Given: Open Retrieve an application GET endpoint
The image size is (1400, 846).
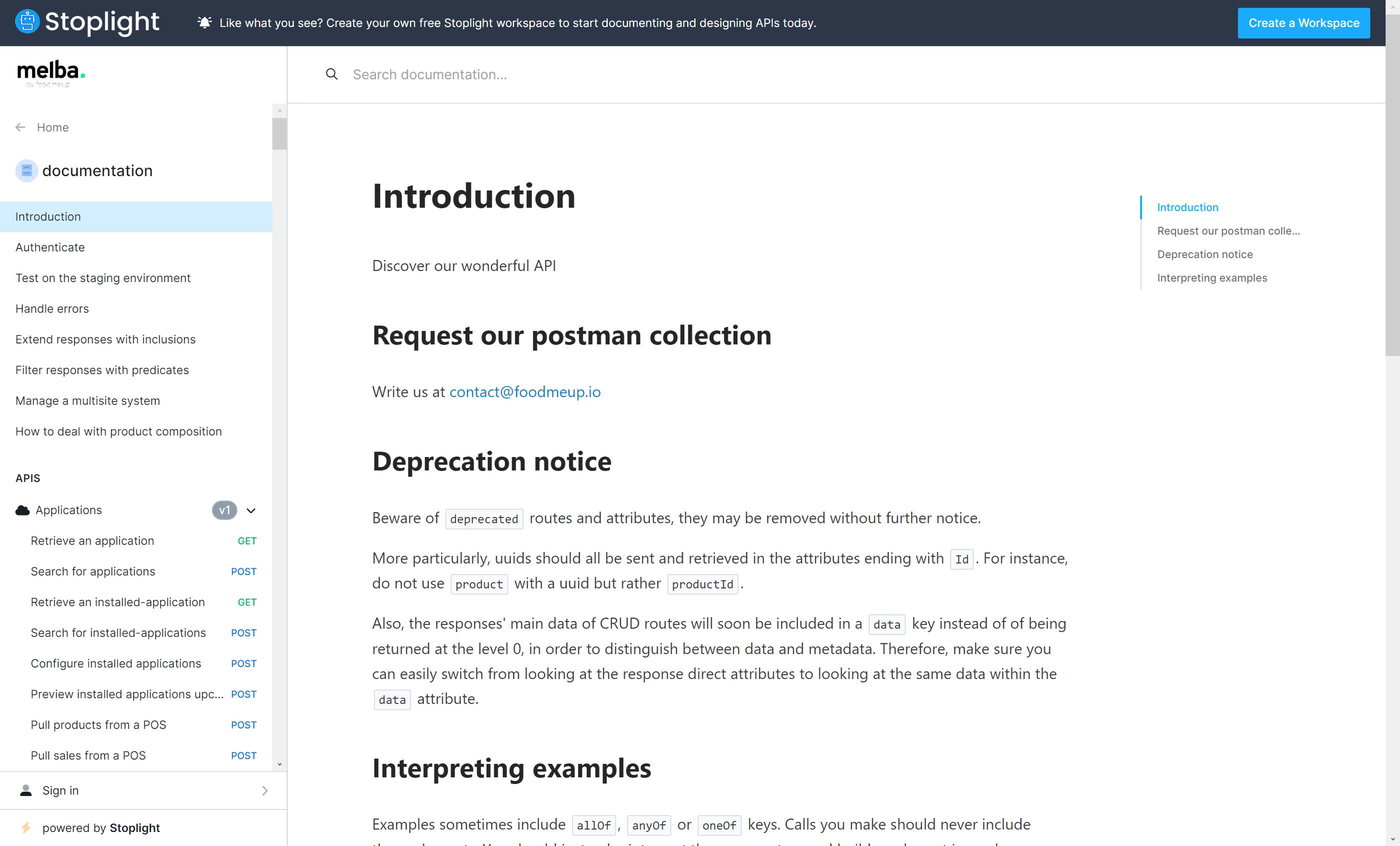Looking at the screenshot, I should coord(143,541).
